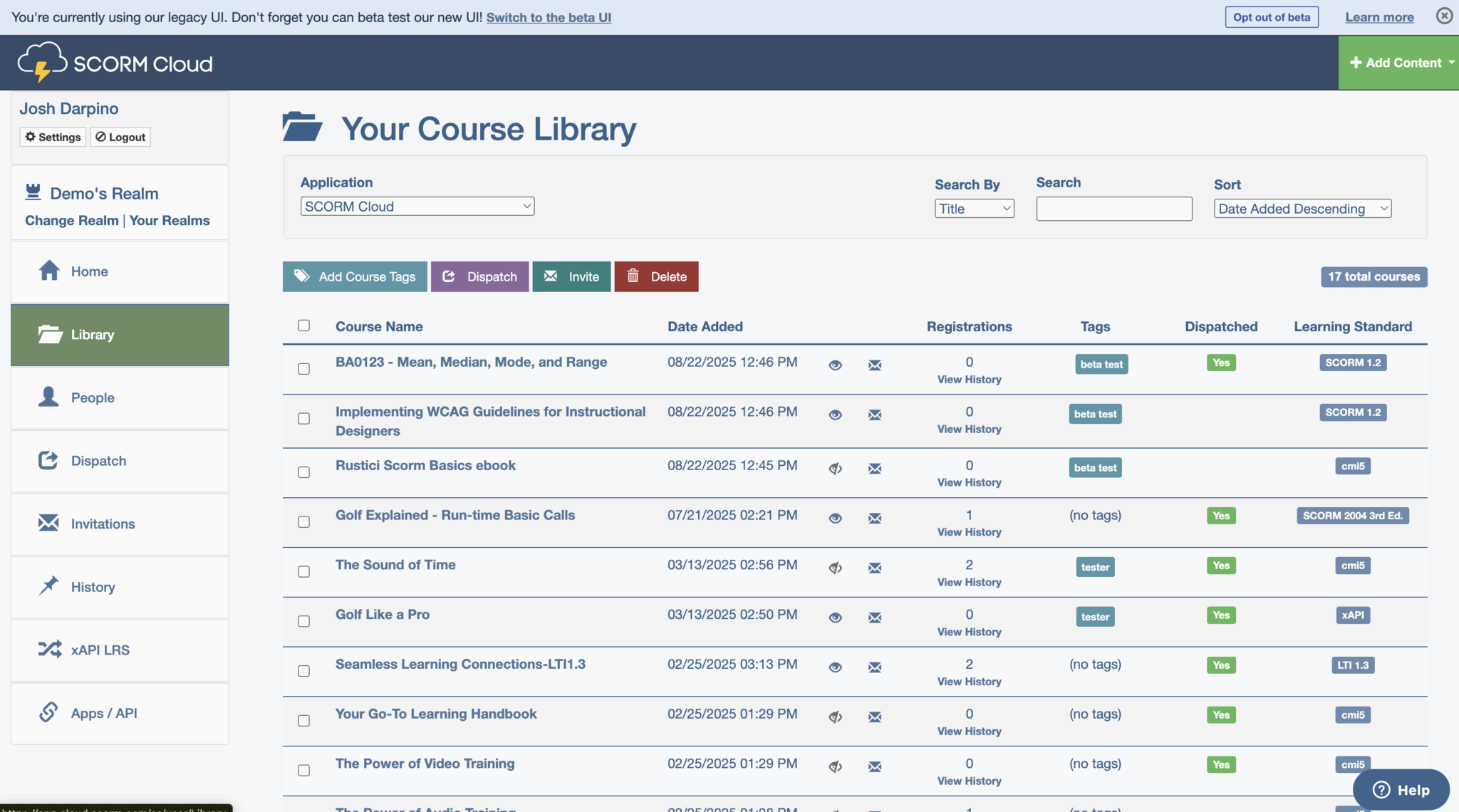Preview the Golf Explained course via its eye icon
The height and width of the screenshot is (812, 1459).
[x=835, y=518]
